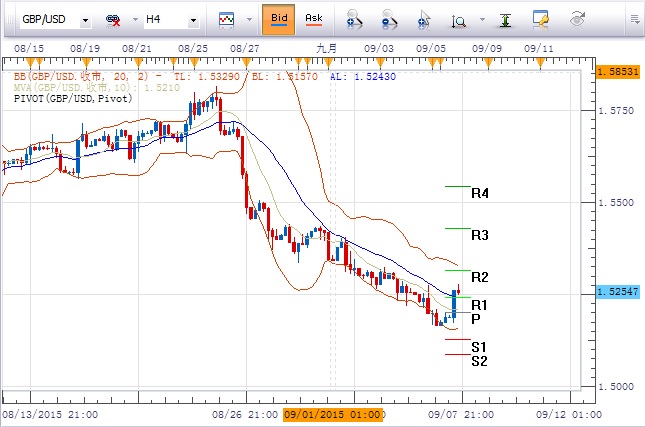645x427 pixels.
Task: Click the R1 pivot resistance label
Action: point(479,305)
